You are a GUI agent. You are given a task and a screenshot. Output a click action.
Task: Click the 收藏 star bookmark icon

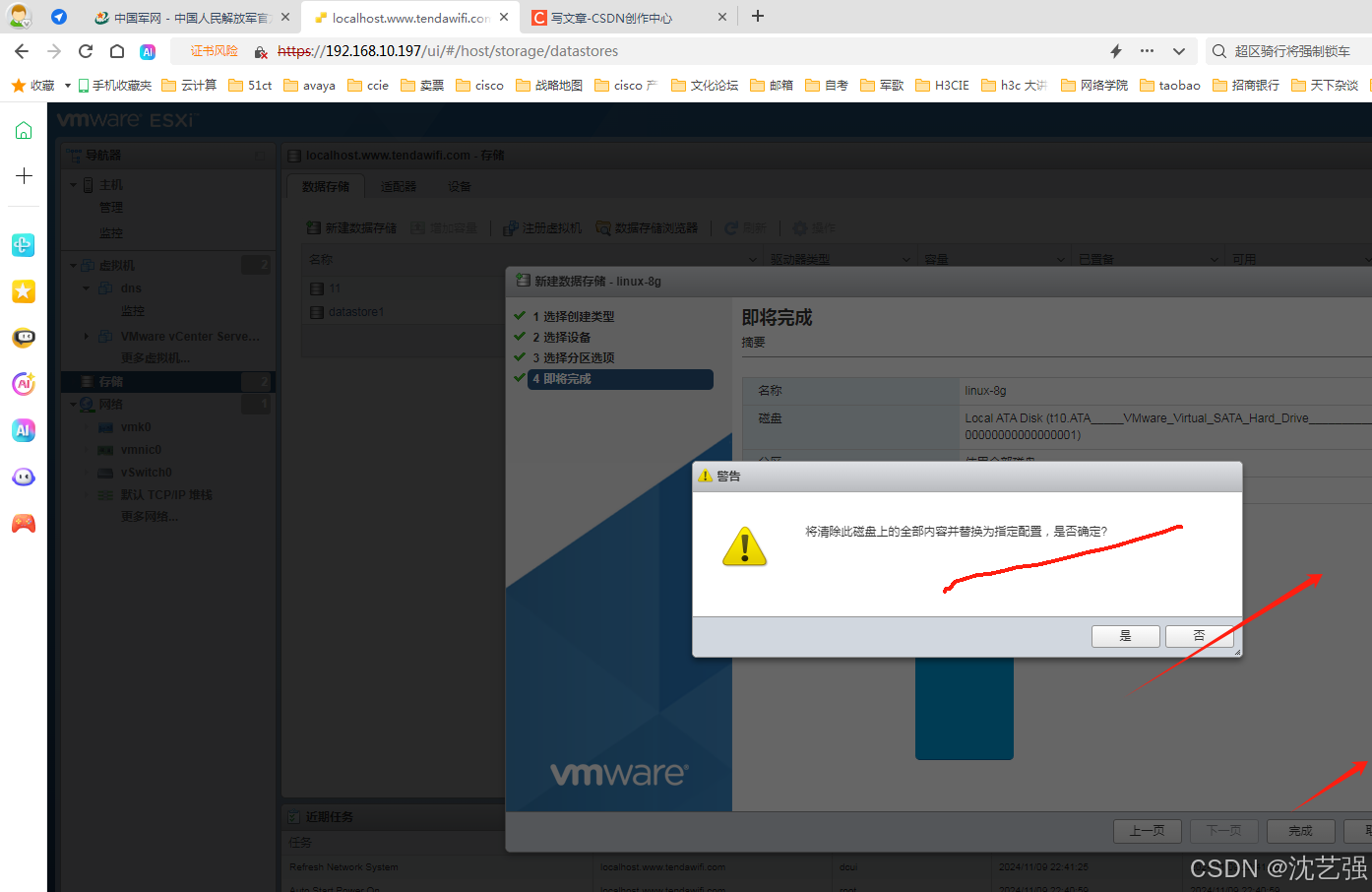tap(19, 86)
